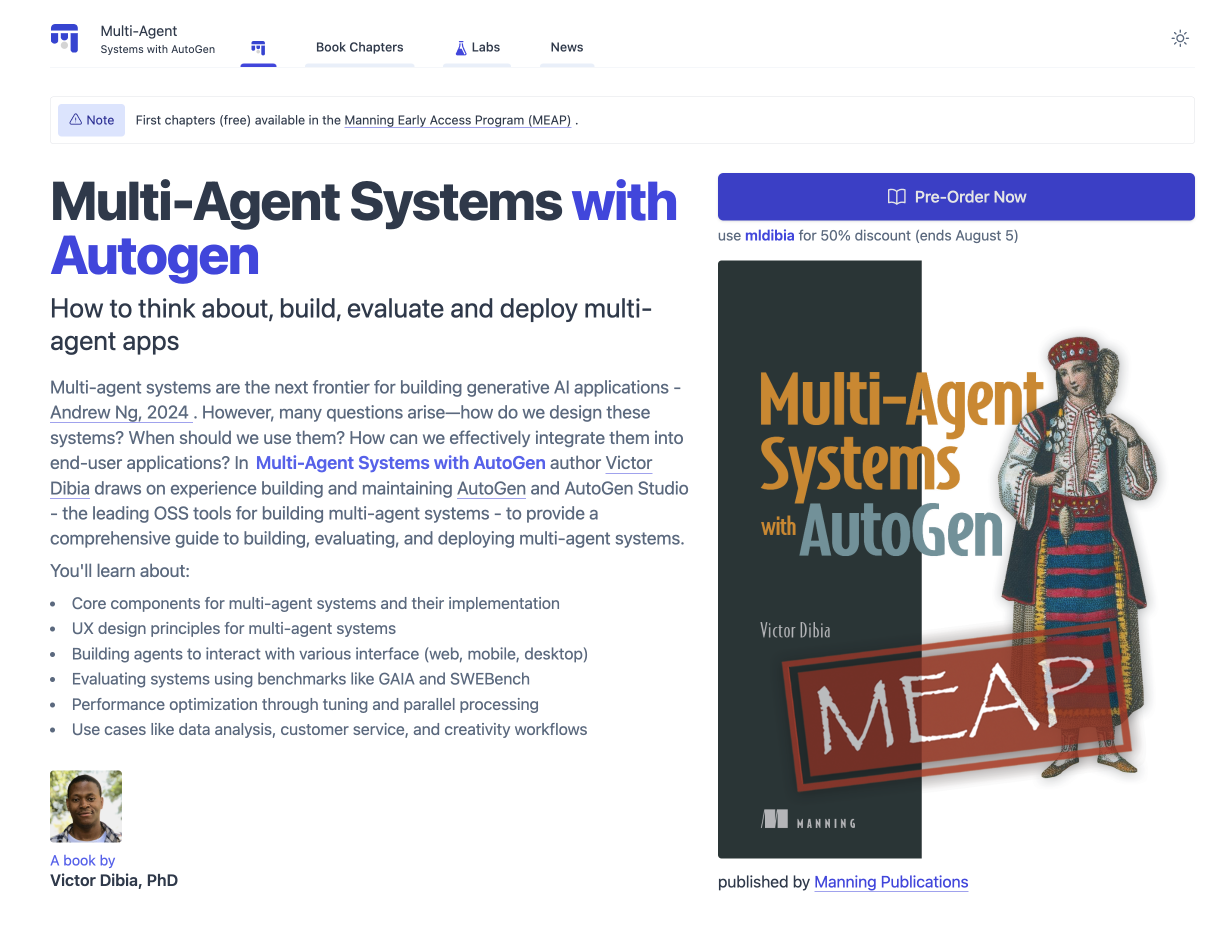Screen dimensions: 1227x933
Task: Click the 'Core components for multi-agent systems' bullet
Action: click(316, 603)
